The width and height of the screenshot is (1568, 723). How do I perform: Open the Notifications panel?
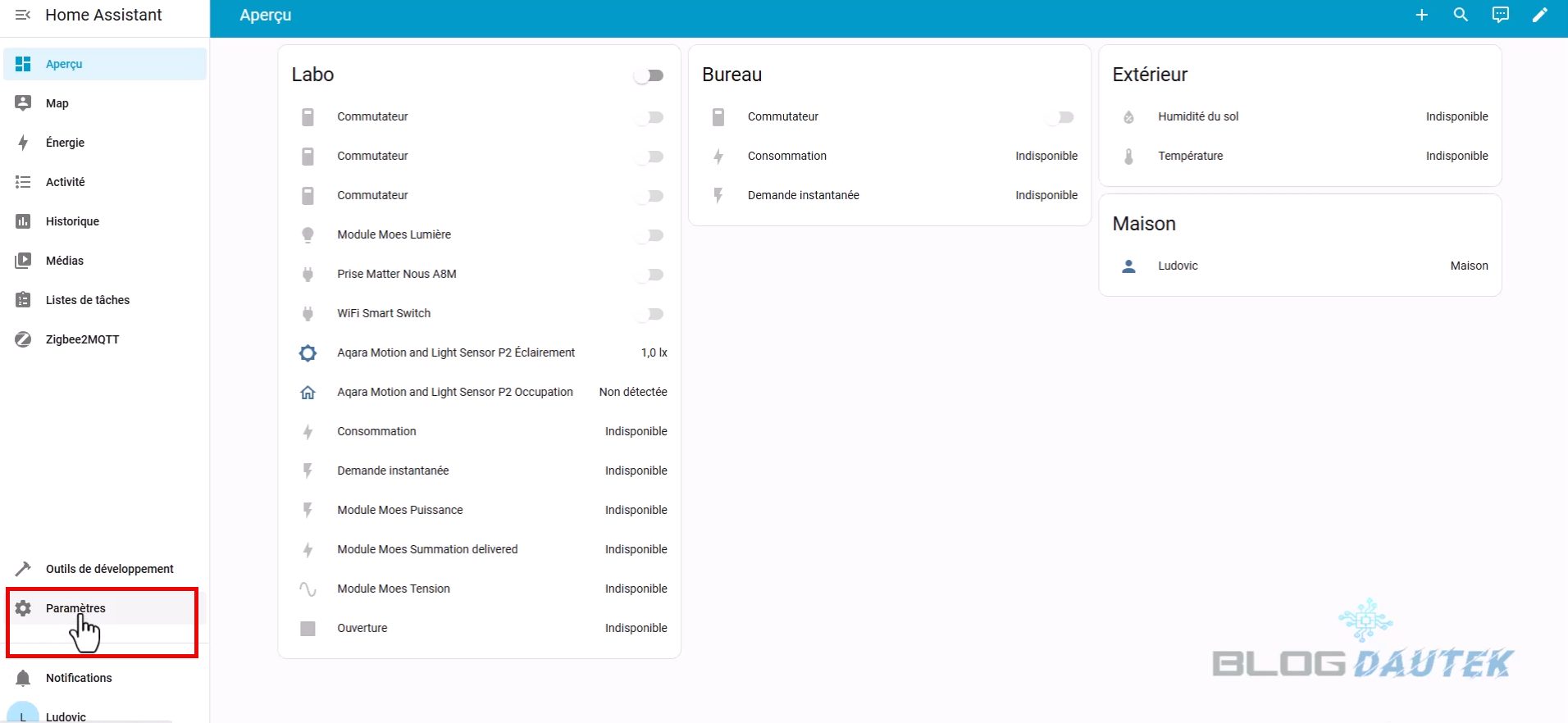[x=79, y=678]
